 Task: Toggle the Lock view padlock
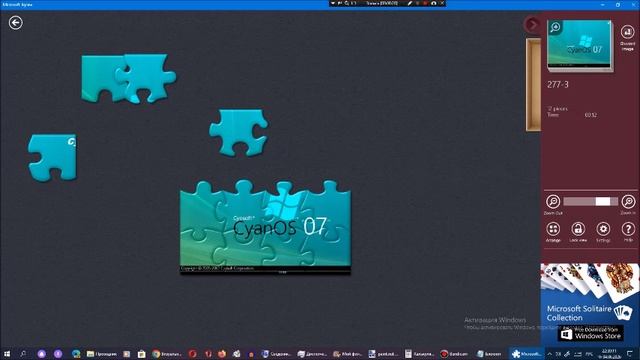[x=578, y=229]
